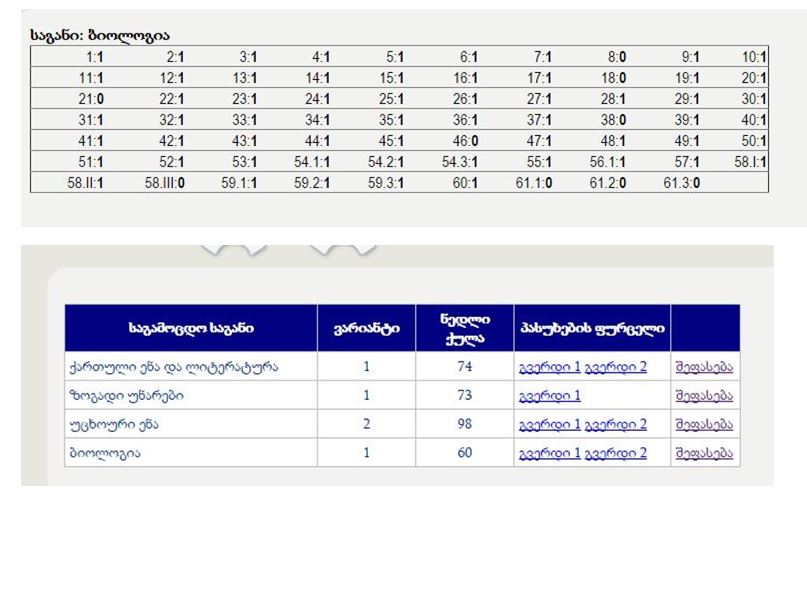This screenshot has width=807, height=610.
Task: Open გვერდი 1 link for ზოგადი უნარები
Action: point(550,396)
